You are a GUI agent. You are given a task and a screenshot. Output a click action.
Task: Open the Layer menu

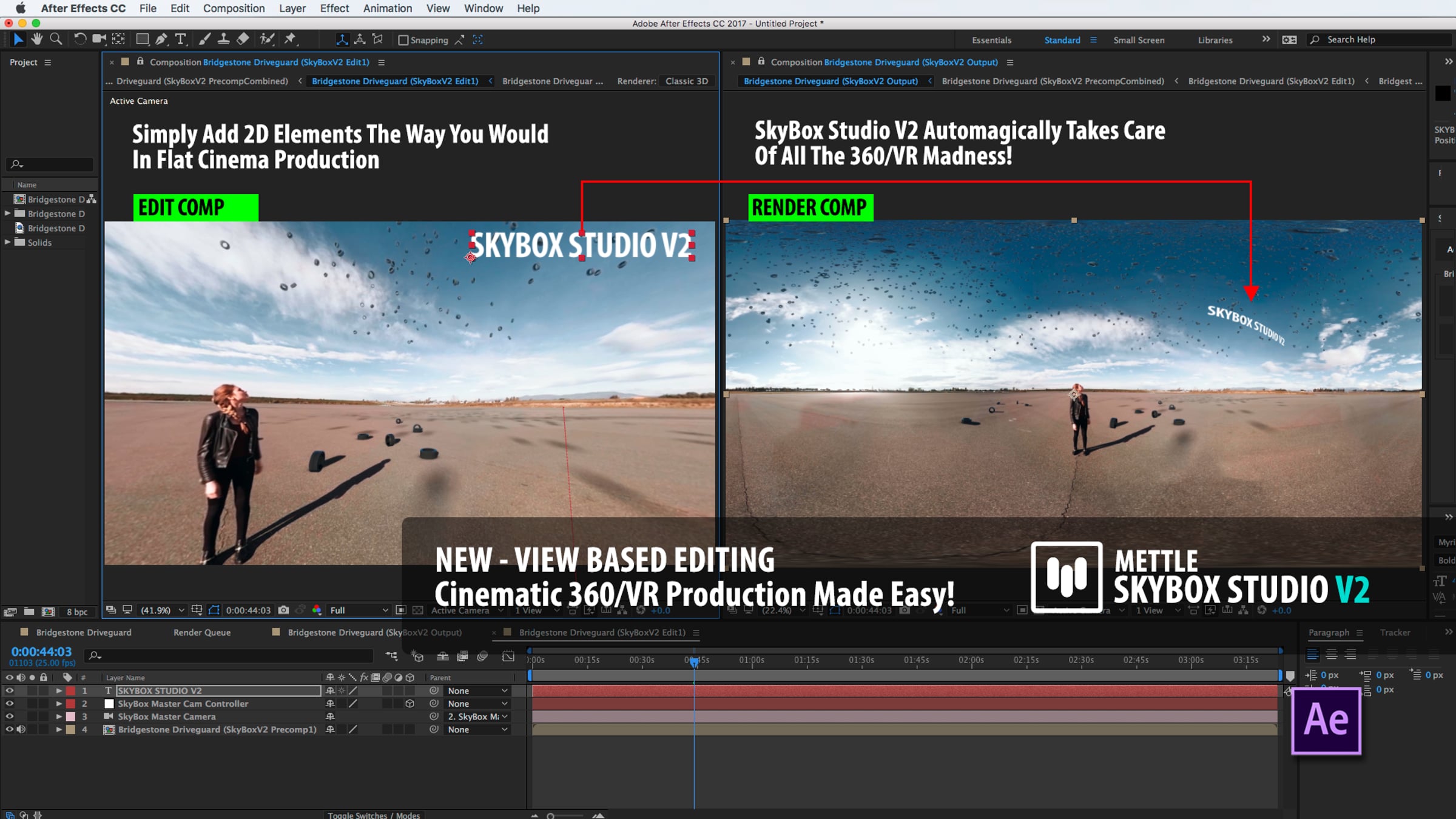pyautogui.click(x=292, y=8)
